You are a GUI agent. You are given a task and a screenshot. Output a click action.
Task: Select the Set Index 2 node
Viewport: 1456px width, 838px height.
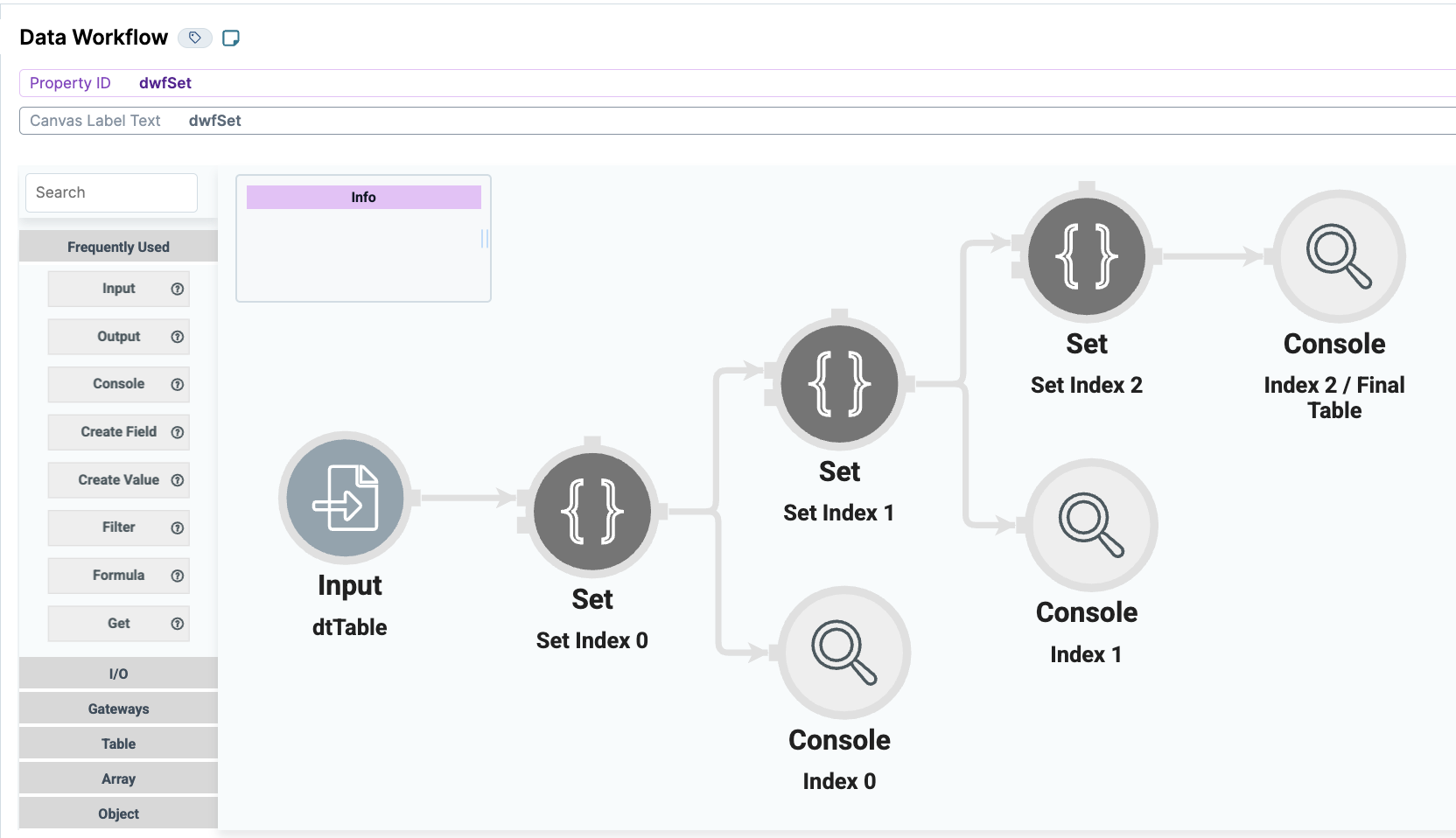[1085, 256]
